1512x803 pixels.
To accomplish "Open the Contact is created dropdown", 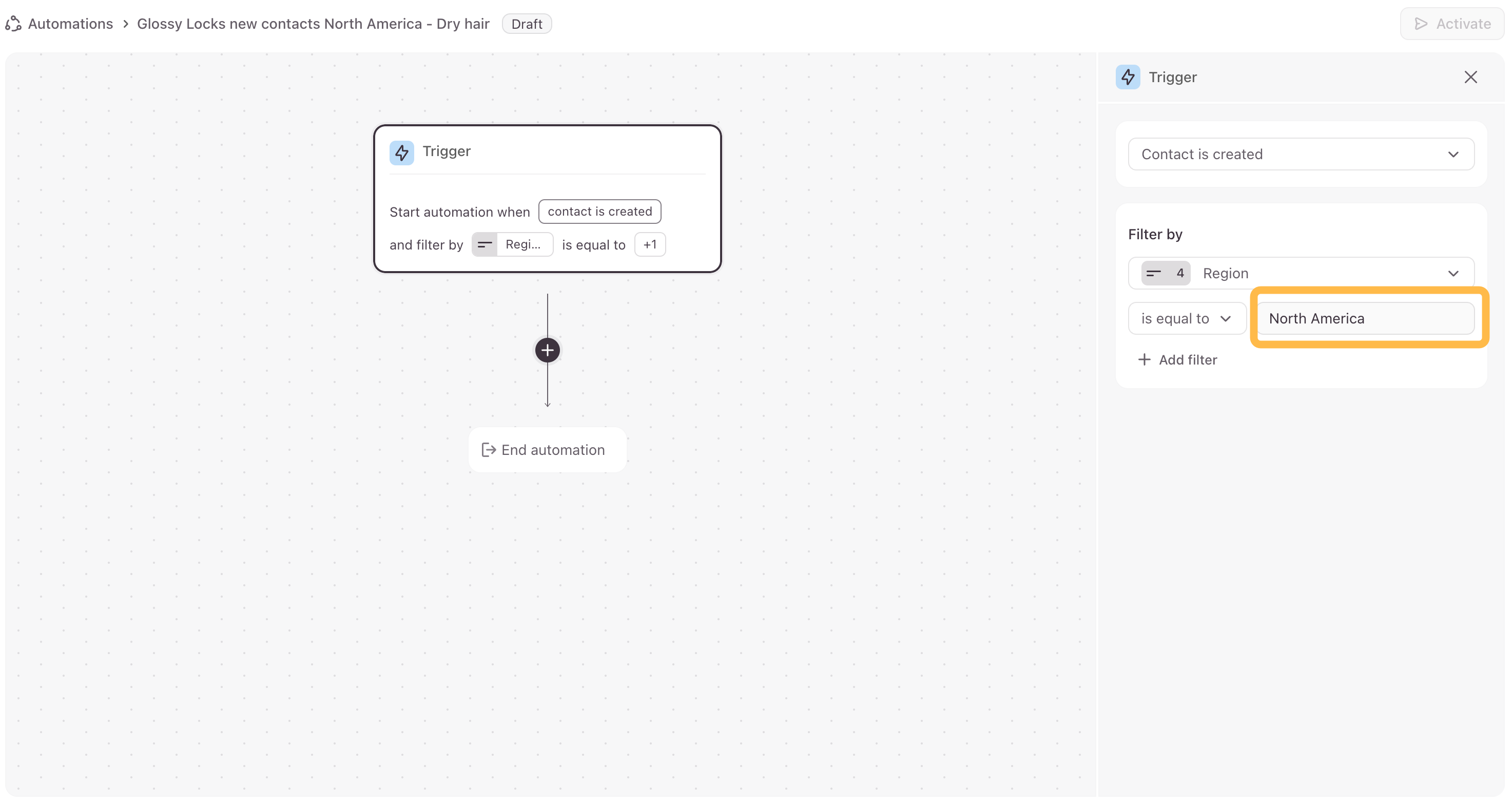I will tap(1301, 155).
